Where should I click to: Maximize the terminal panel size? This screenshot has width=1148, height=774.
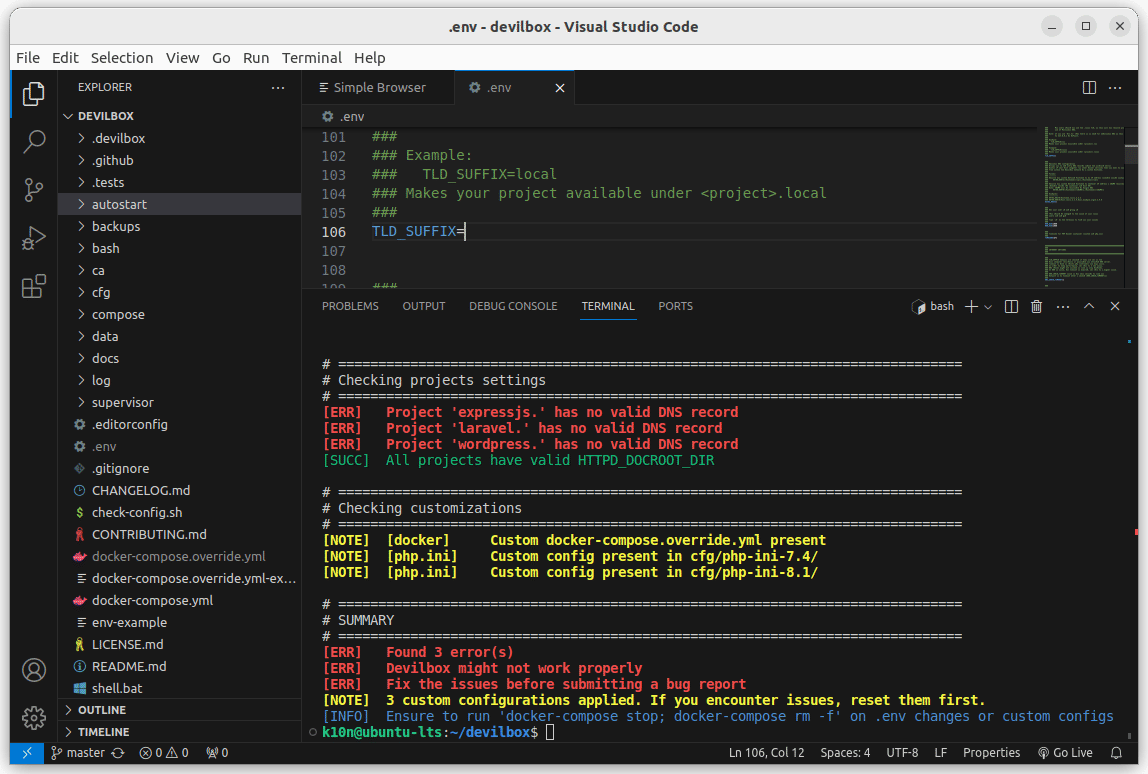(1089, 307)
